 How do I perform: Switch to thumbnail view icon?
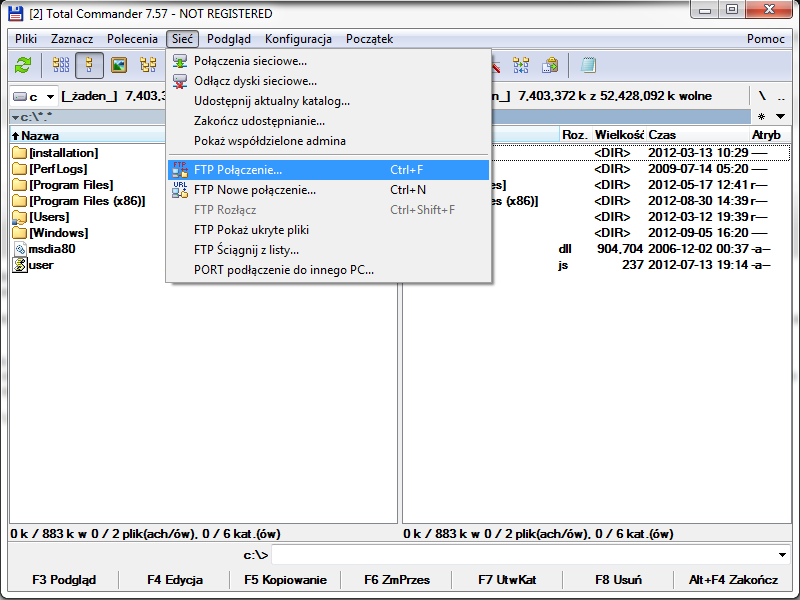(x=119, y=65)
